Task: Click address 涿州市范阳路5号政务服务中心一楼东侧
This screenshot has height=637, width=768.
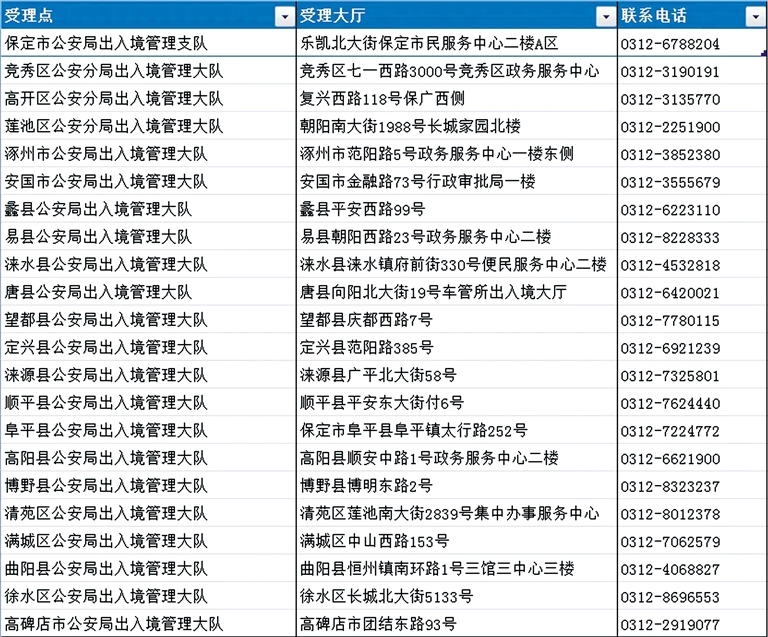Action: coord(437,154)
